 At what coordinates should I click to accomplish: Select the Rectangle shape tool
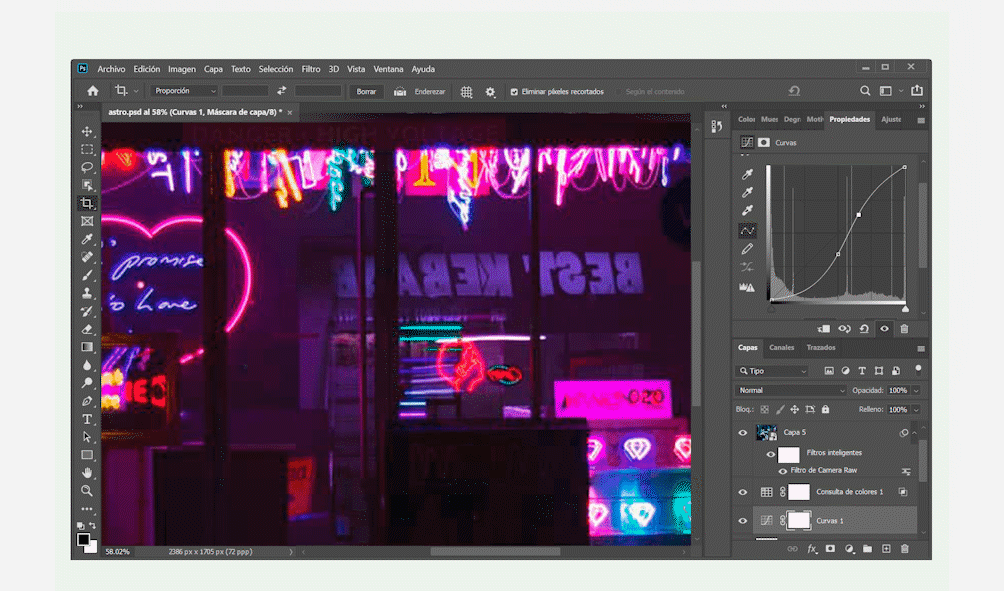point(87,455)
